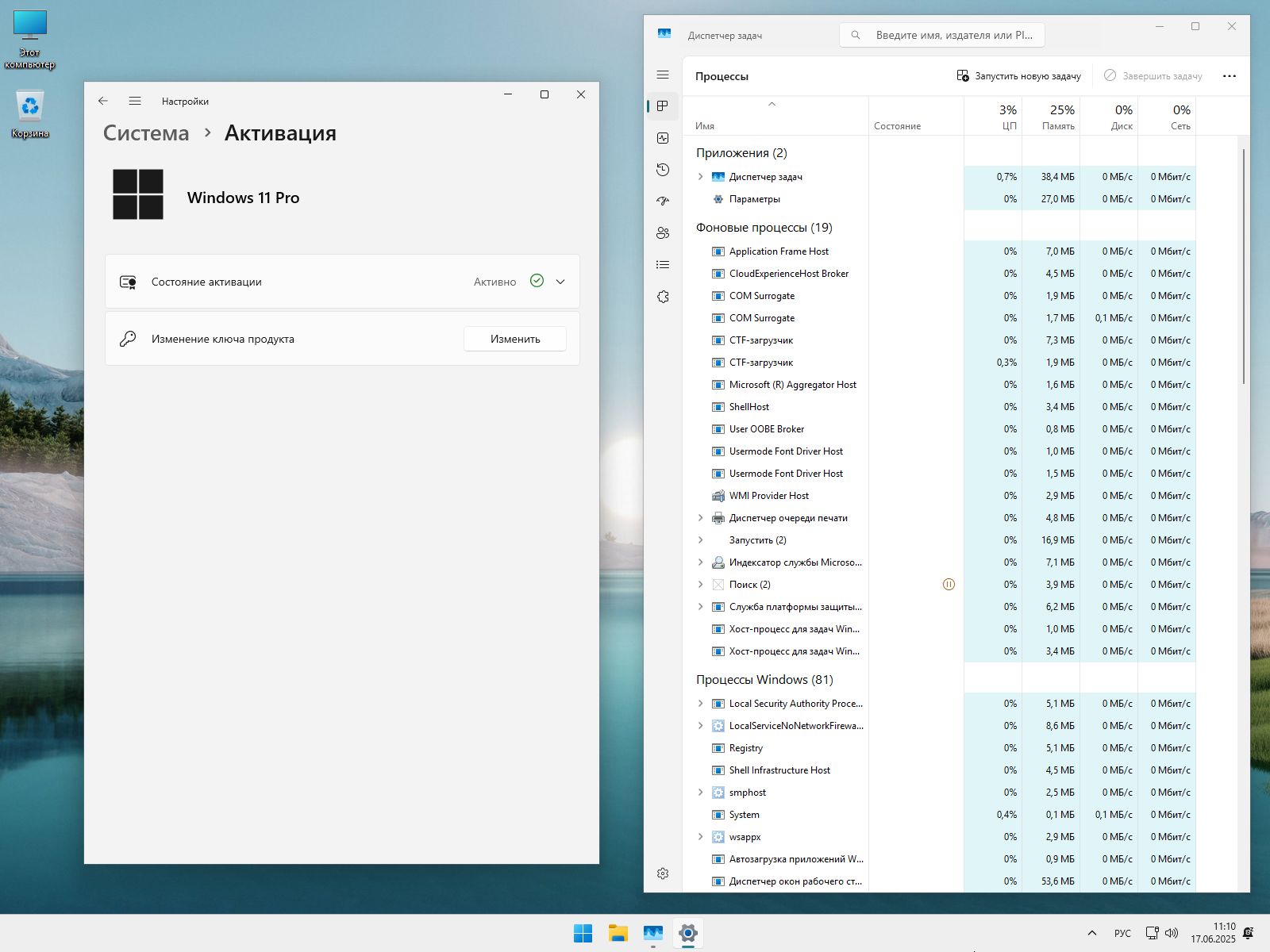Show hidden tray icons chevron
The image size is (1270, 952).
pyautogui.click(x=1092, y=934)
